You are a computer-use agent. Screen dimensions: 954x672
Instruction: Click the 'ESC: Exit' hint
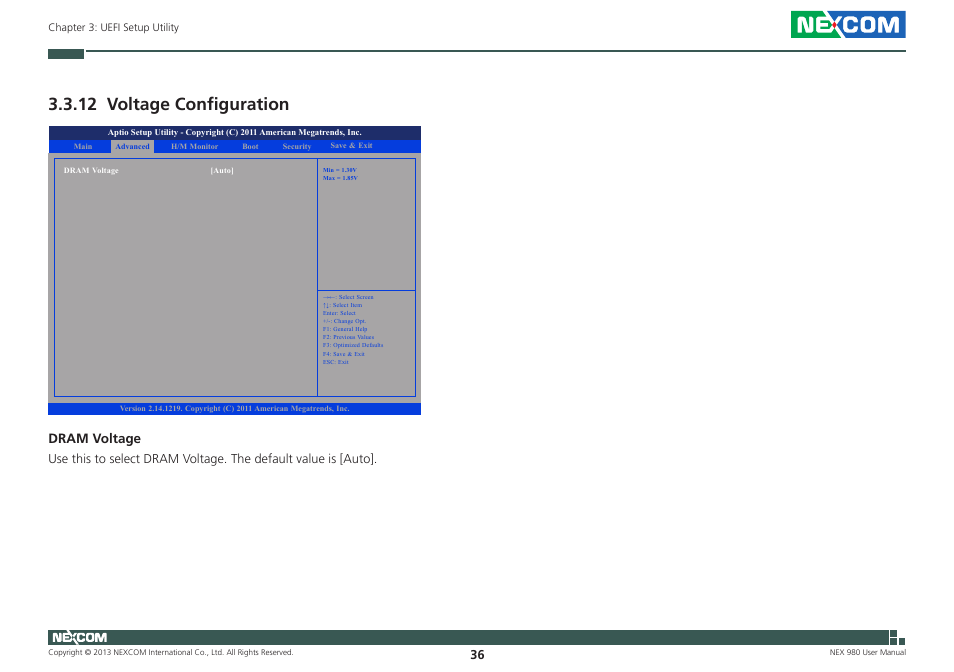pos(336,362)
